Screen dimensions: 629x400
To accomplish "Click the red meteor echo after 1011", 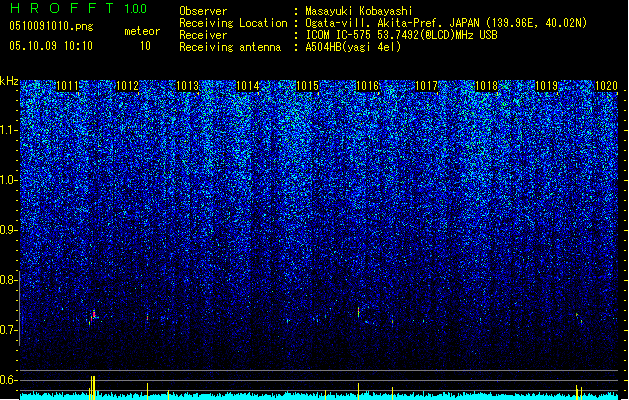I will pos(93,316).
